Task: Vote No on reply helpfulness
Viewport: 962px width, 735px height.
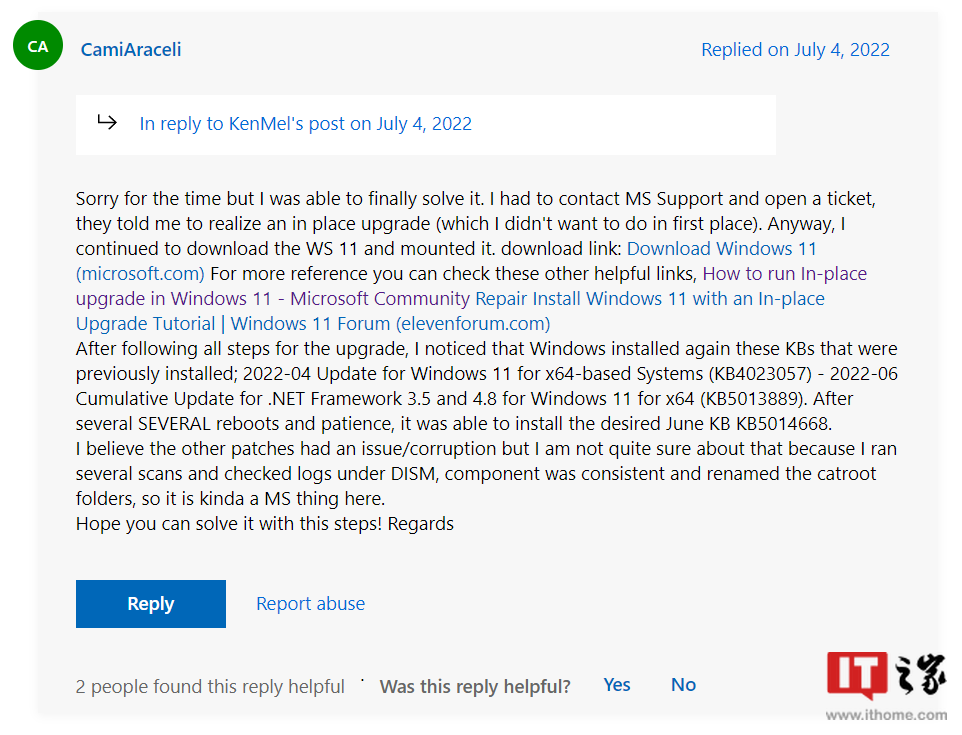Action: (683, 685)
